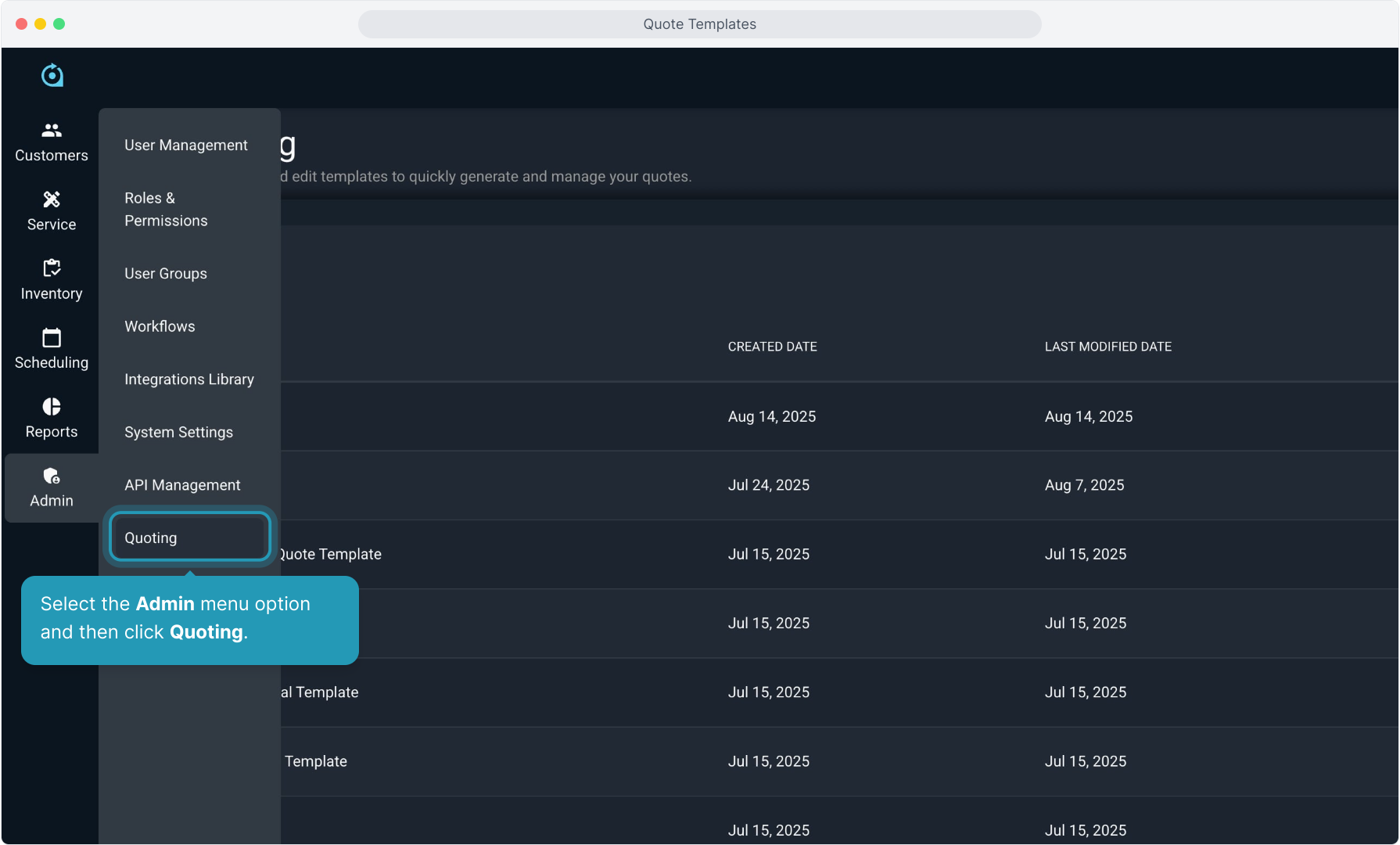
Task: Go to System Settings
Action: (178, 432)
